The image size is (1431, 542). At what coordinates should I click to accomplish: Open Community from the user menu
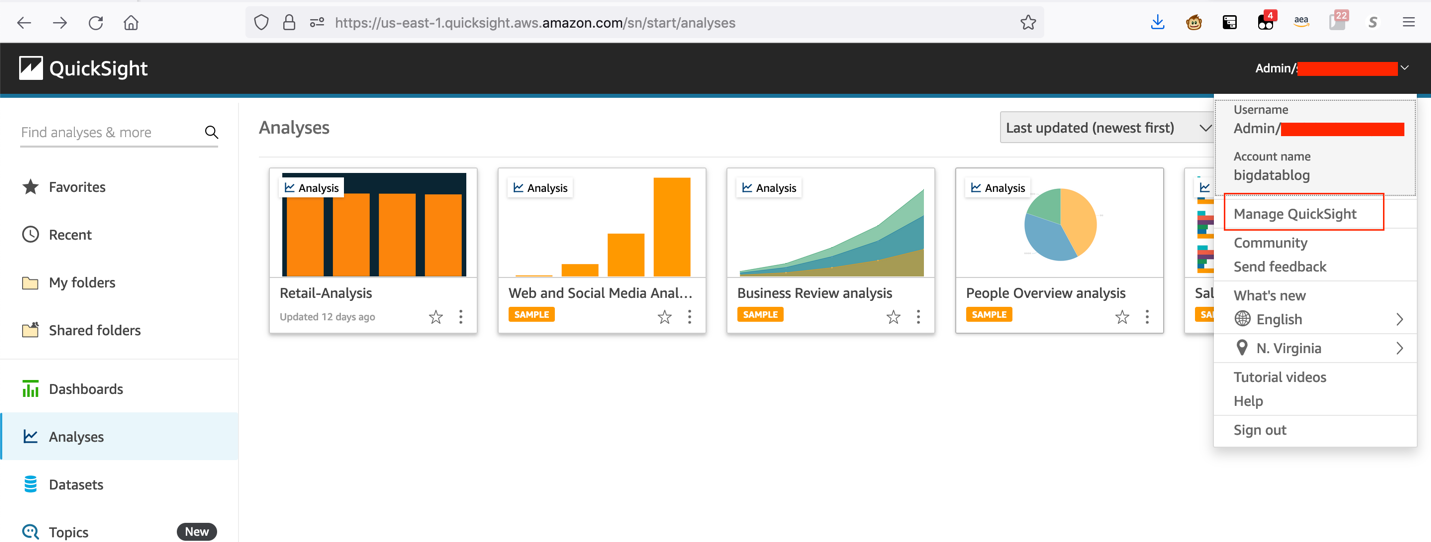pyautogui.click(x=1270, y=243)
